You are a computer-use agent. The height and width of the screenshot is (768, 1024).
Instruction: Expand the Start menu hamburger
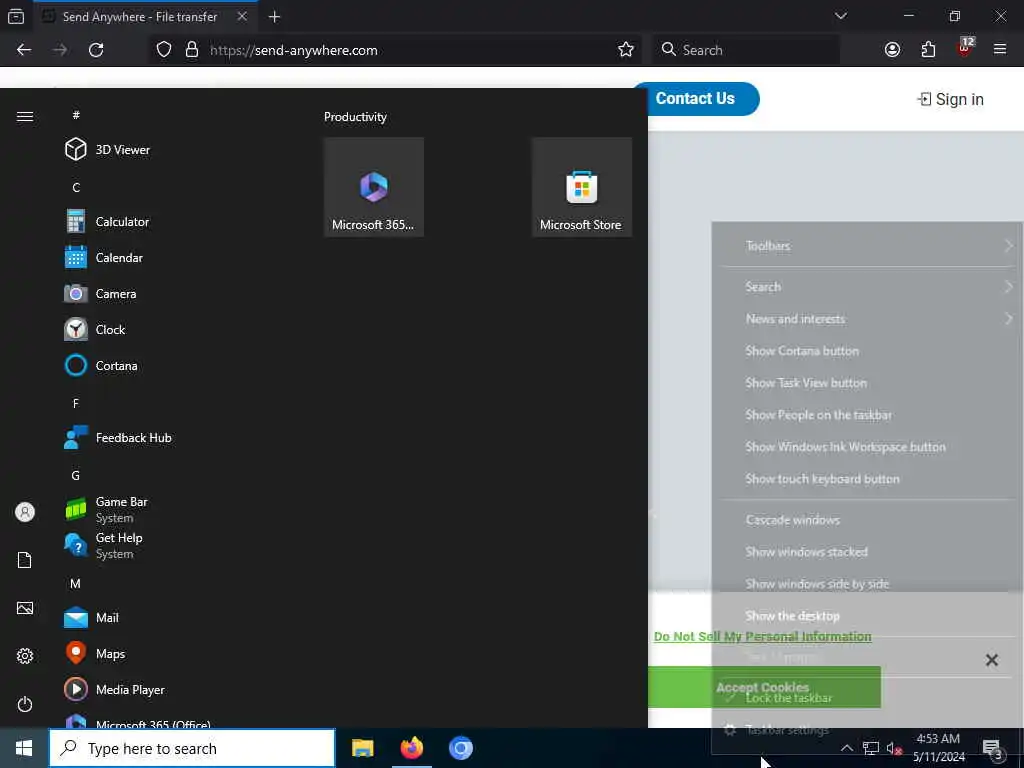[x=25, y=116]
